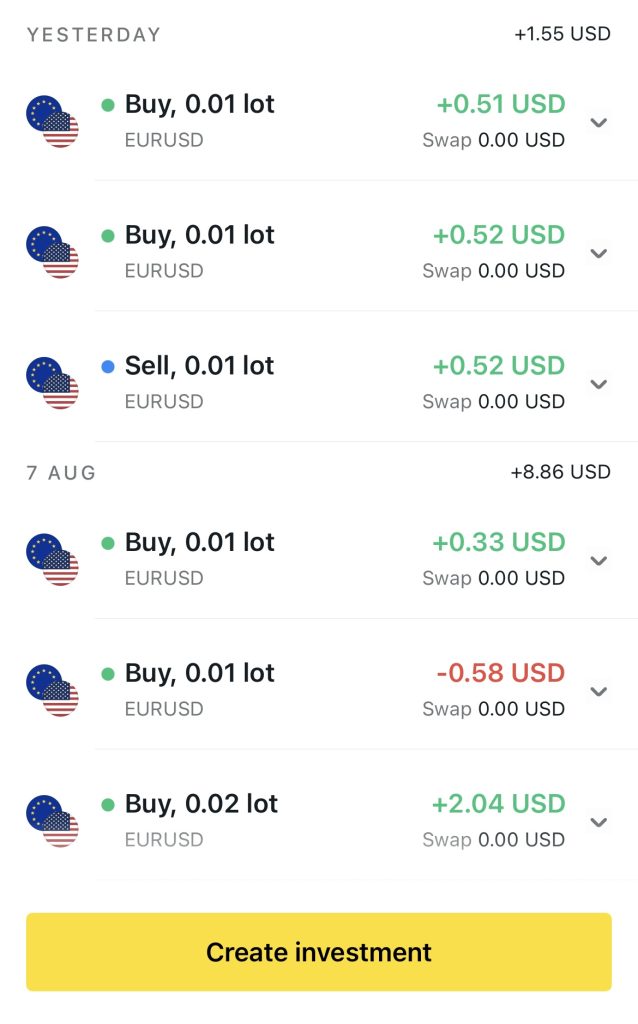The image size is (638, 1024).
Task: Click EURUSD flag icon of 0.02 lot trade
Action: (52, 822)
